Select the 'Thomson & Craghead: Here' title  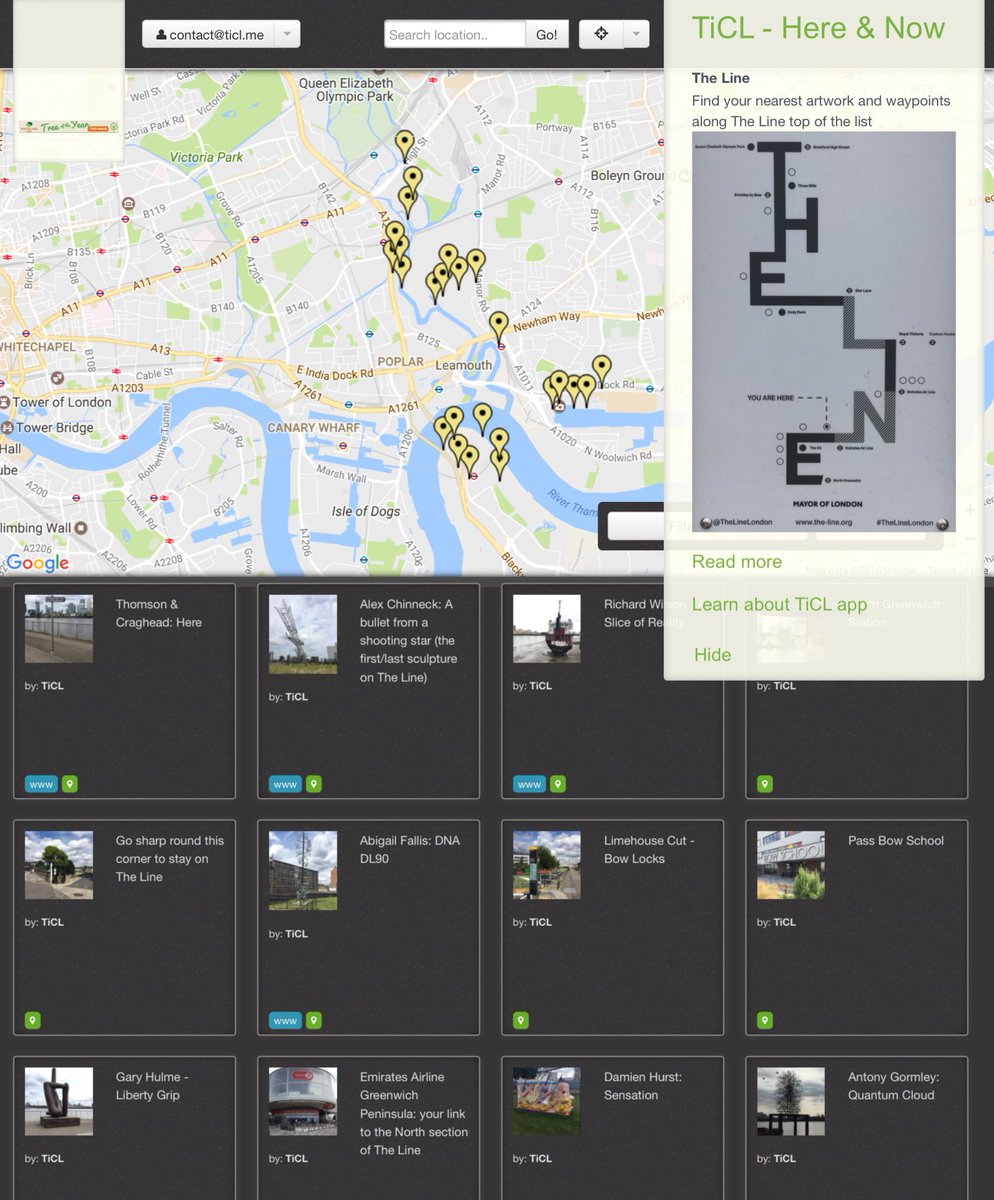[159, 613]
